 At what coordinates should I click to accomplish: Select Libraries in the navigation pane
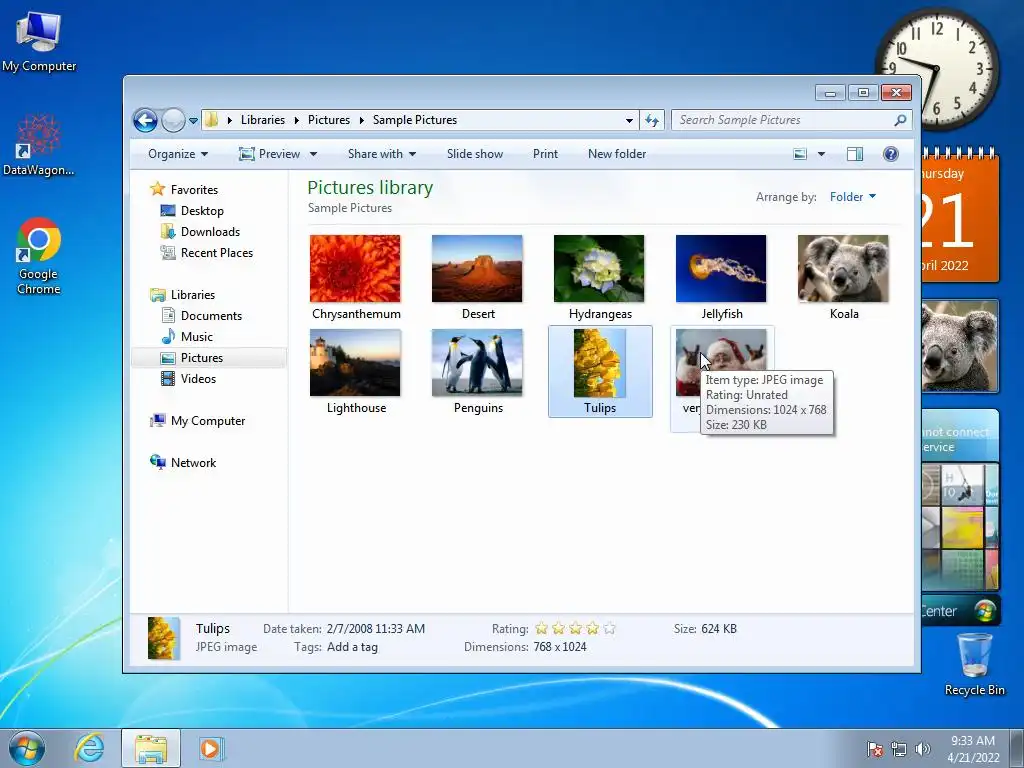[193, 295]
